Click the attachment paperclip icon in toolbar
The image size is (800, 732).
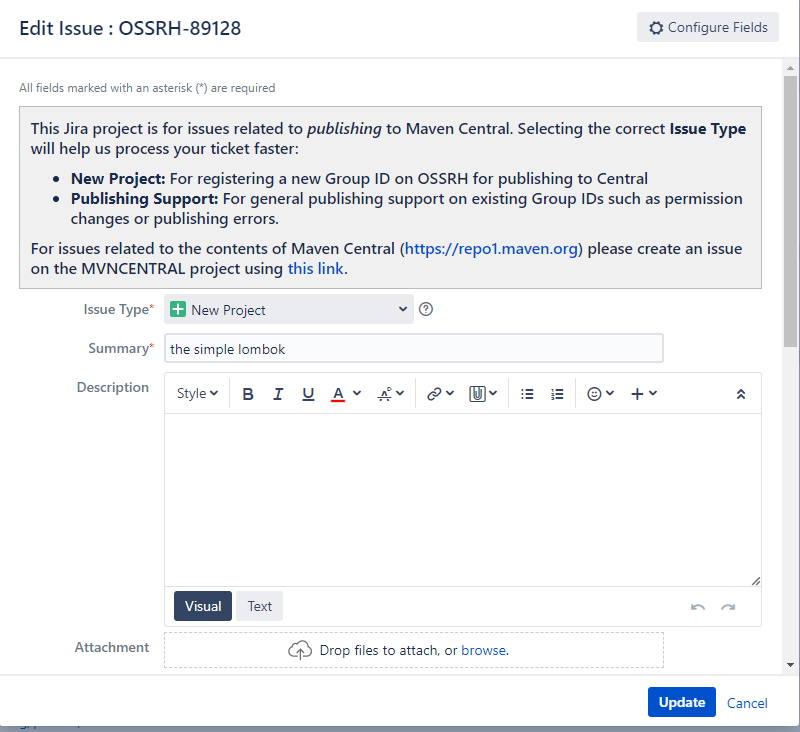tap(477, 394)
